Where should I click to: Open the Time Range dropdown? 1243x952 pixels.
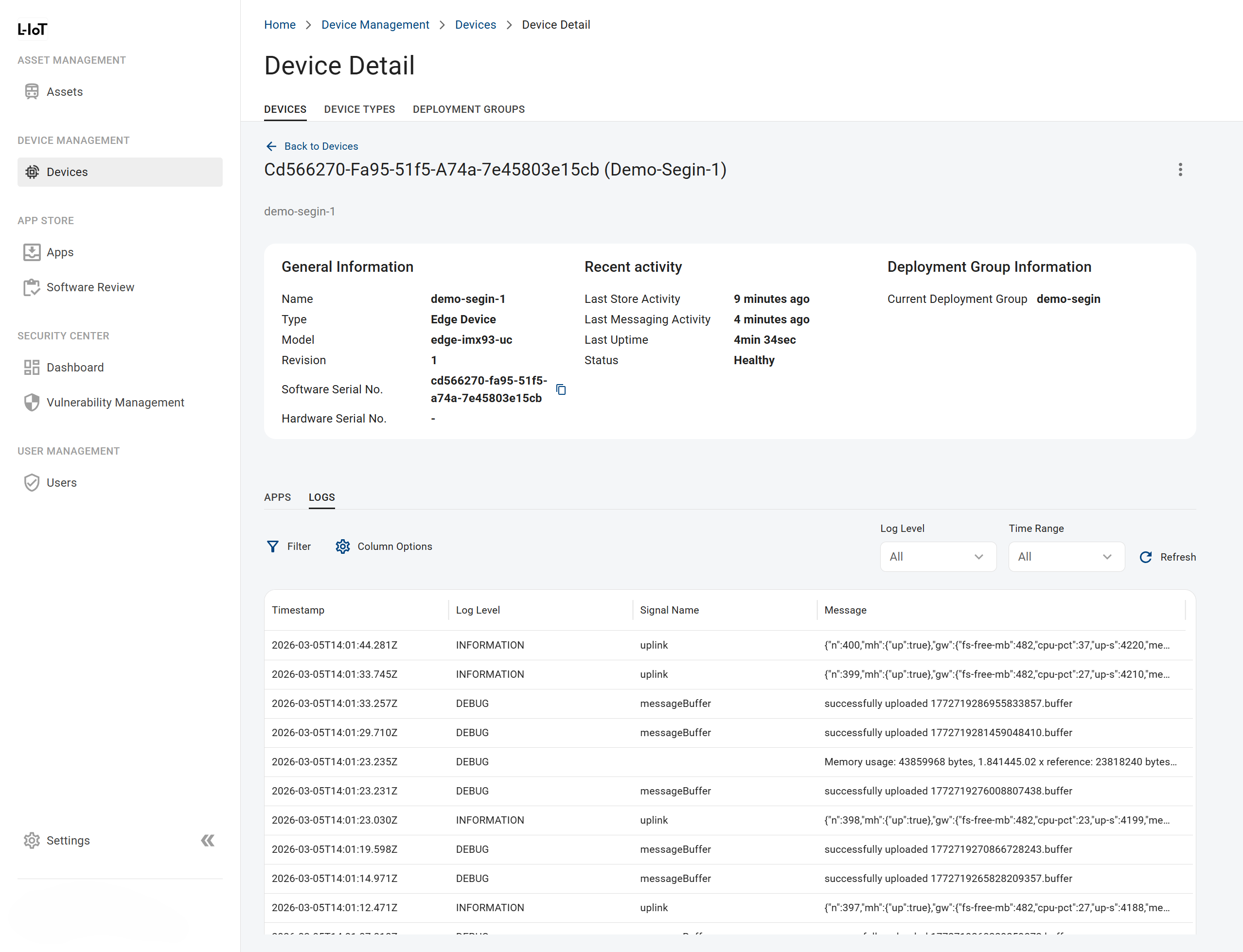coord(1065,556)
